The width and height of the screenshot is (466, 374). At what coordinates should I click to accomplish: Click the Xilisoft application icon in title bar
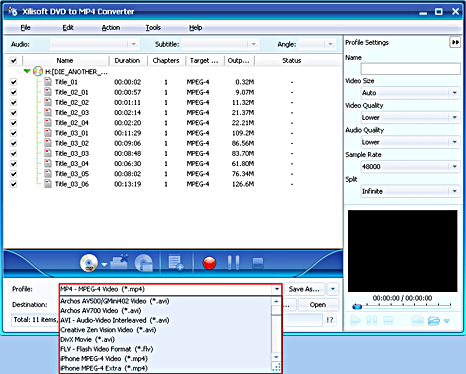click(x=13, y=11)
